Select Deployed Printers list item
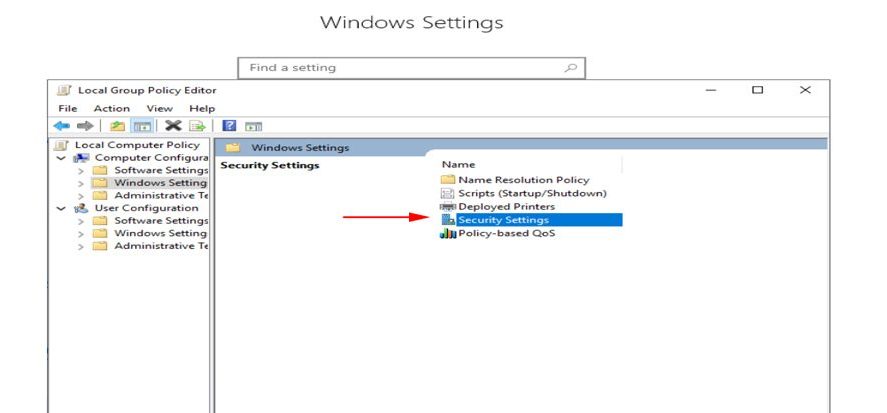887x413 pixels. pos(507,206)
